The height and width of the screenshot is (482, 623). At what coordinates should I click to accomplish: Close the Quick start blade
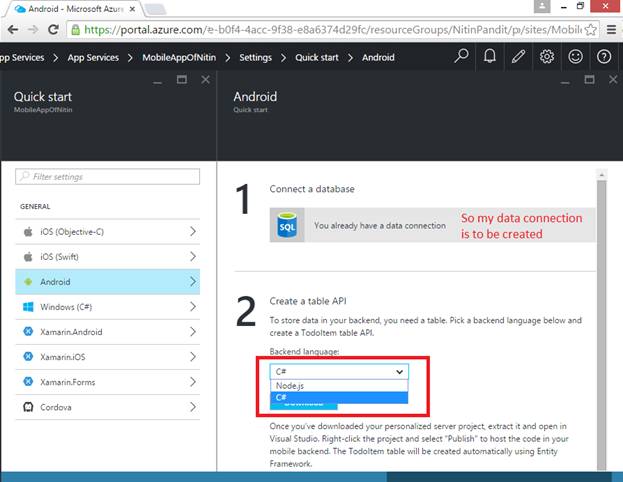pyautogui.click(x=205, y=79)
